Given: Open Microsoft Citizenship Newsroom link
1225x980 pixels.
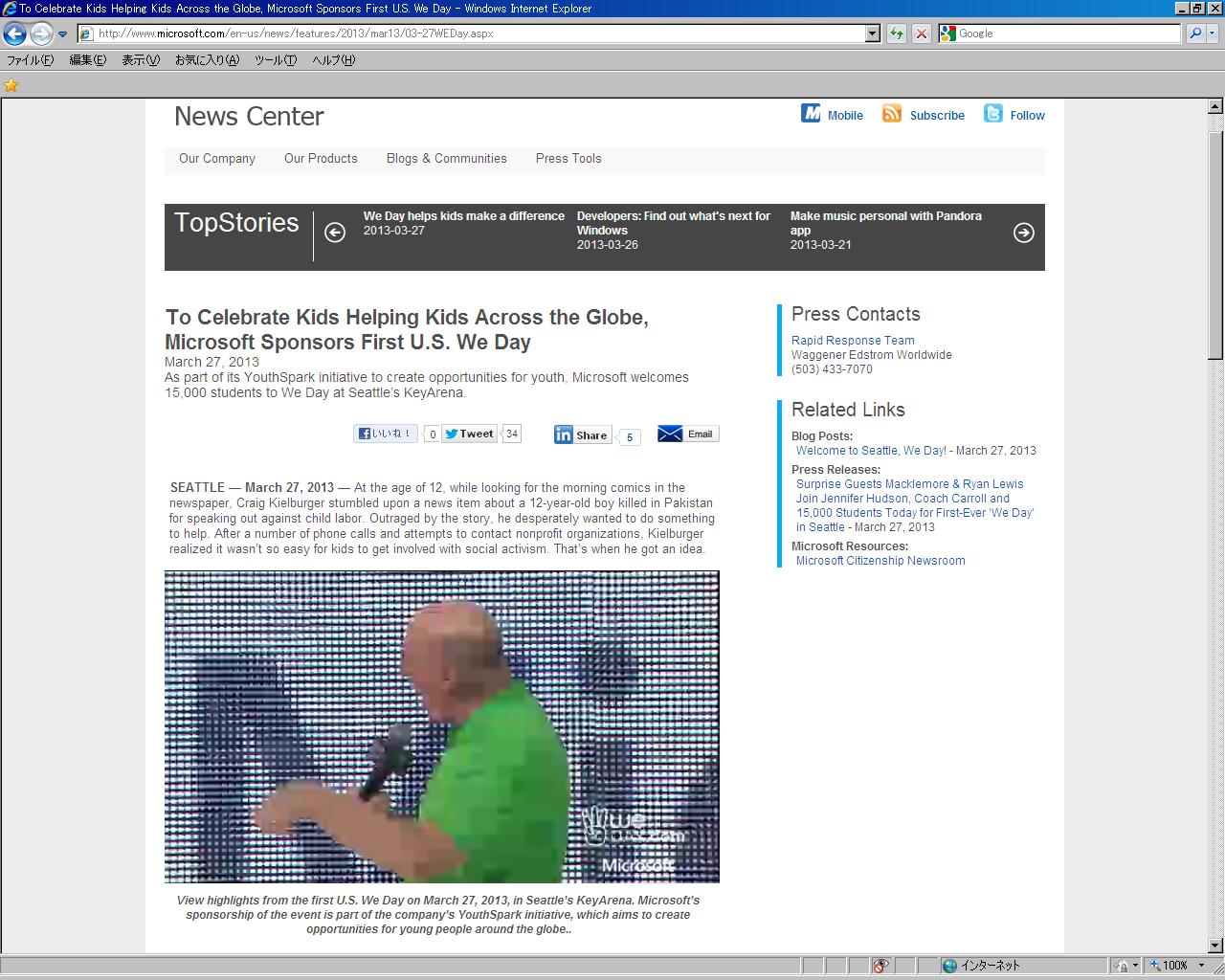Looking at the screenshot, I should tap(880, 561).
